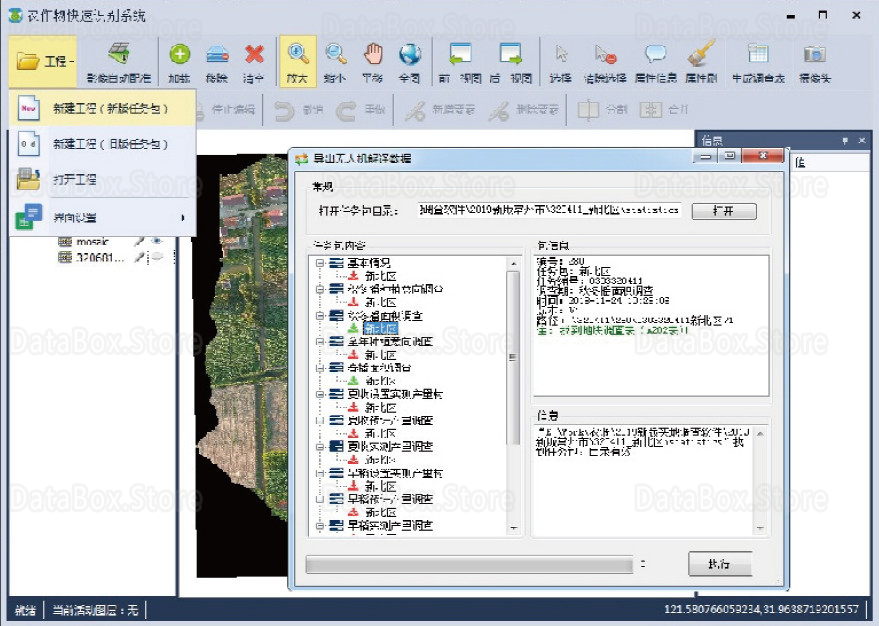Select 新北区 item under 全年种植意向调查
The image size is (879, 626).
381,355
